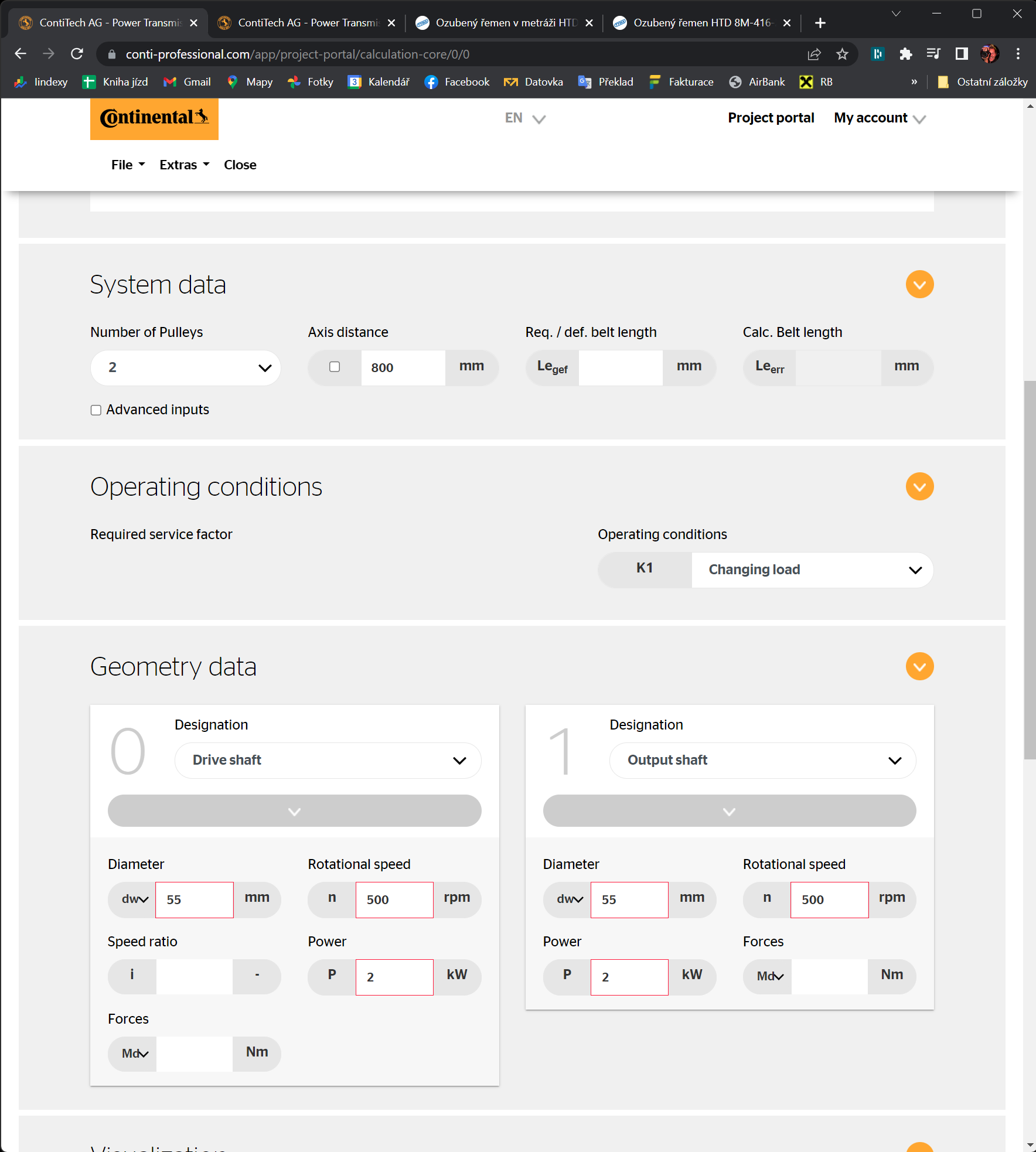Collapse the Geometry data section
1036x1152 pixels.
[919, 667]
